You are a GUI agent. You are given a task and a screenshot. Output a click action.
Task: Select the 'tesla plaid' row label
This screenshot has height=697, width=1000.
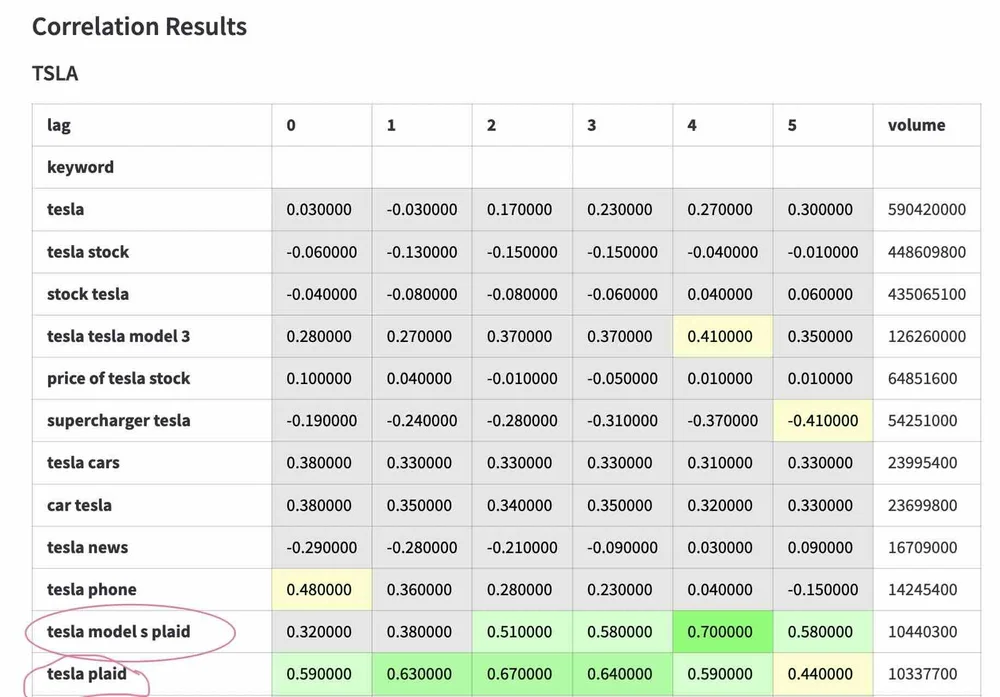point(152,673)
